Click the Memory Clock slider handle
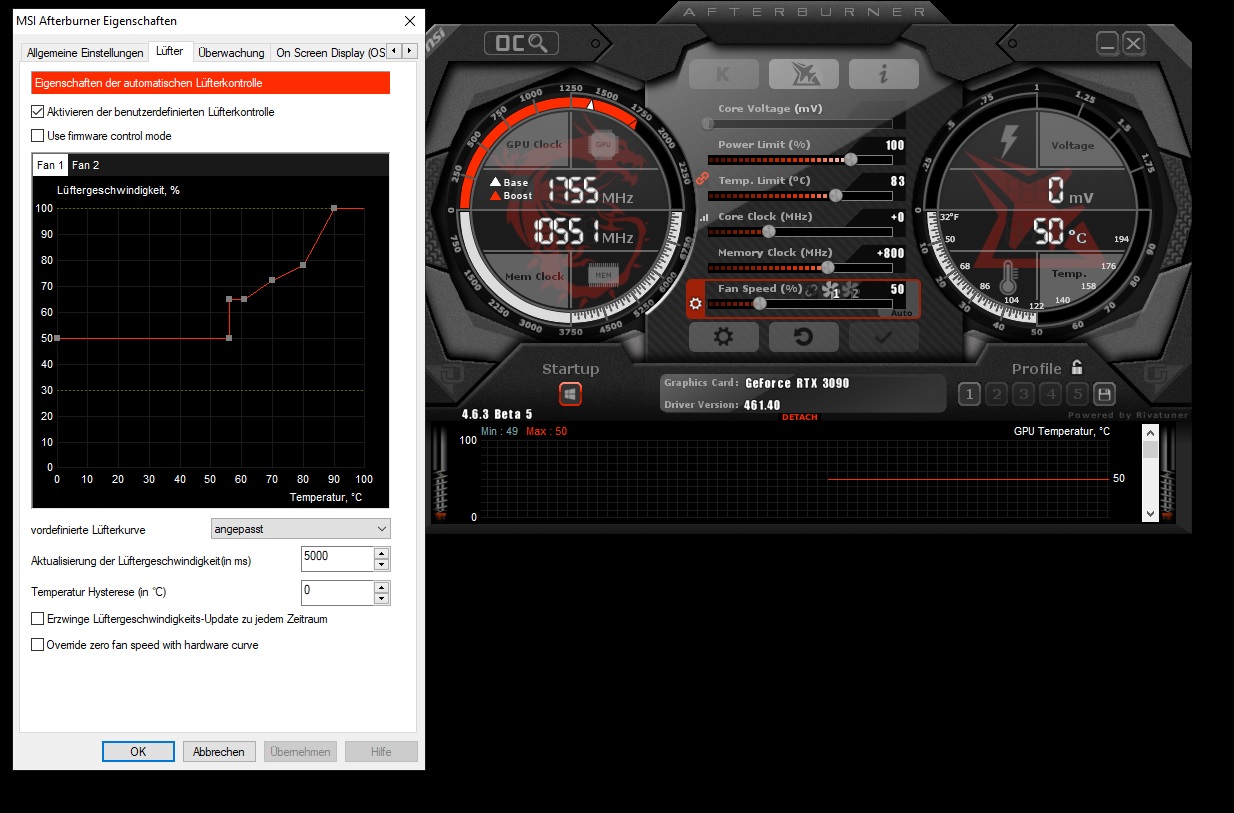Viewport: 1234px width, 813px height. [827, 267]
